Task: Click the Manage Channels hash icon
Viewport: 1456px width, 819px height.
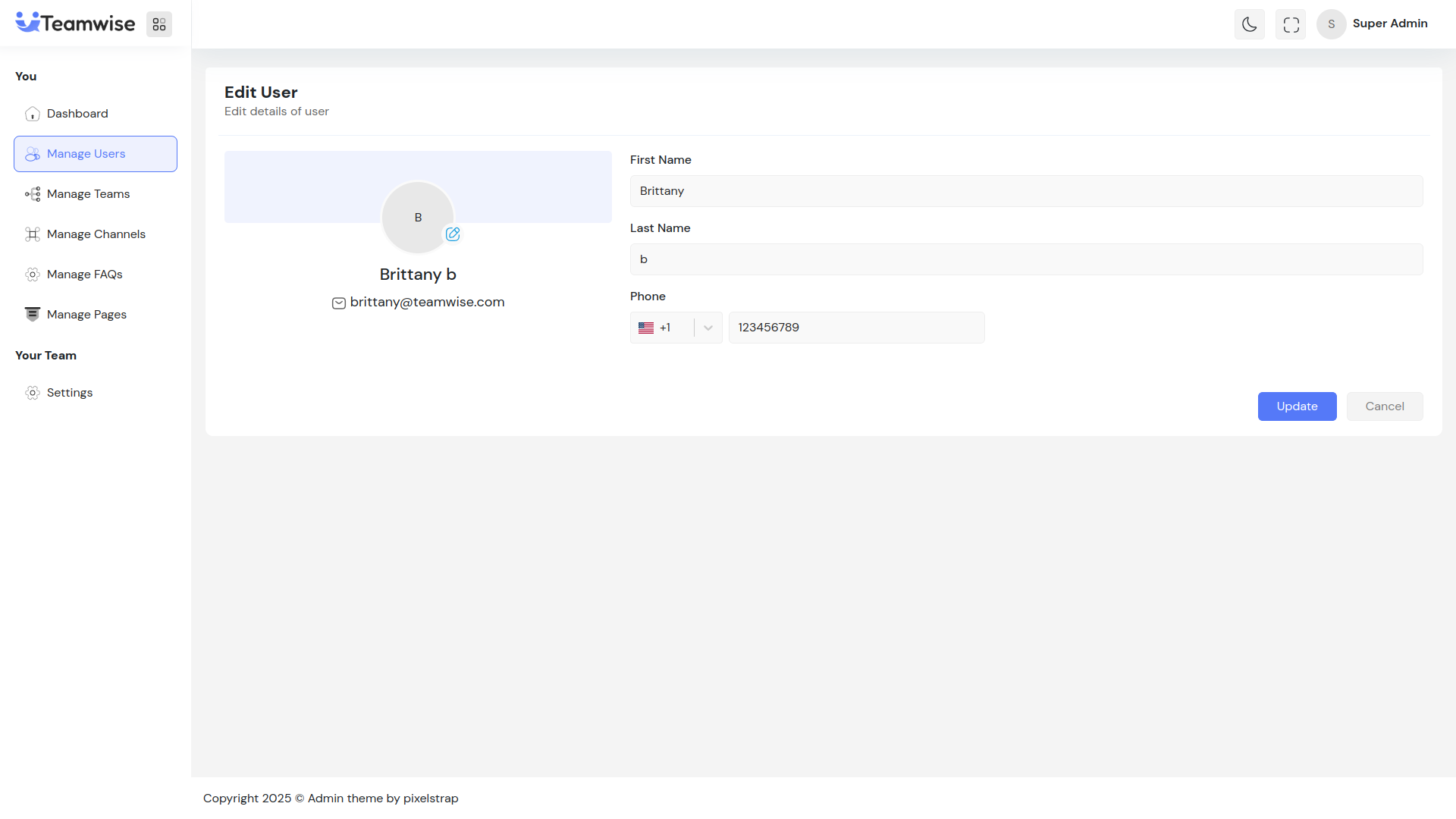Action: (32, 234)
